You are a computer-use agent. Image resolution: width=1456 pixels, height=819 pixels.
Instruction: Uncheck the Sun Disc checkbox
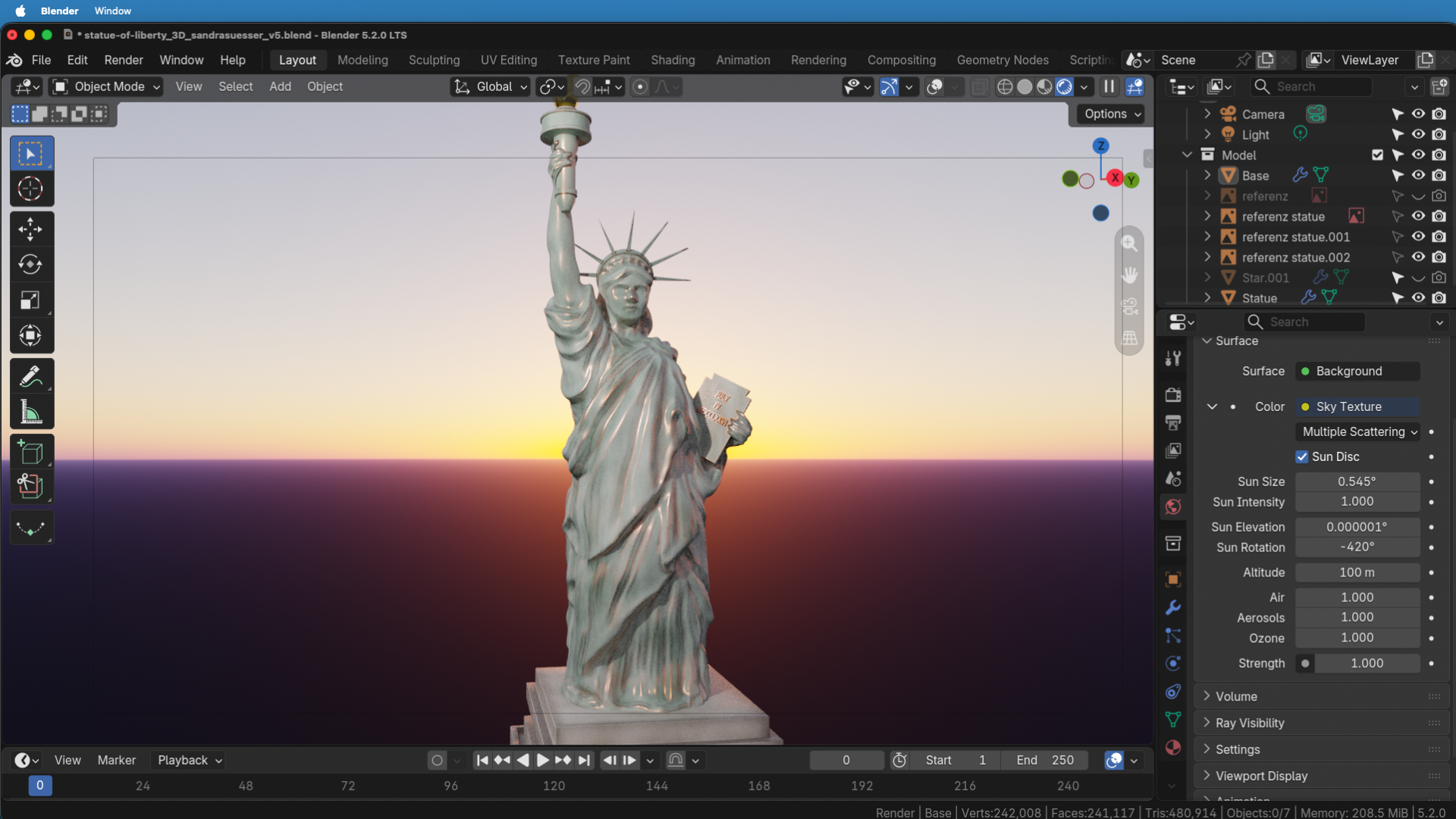(1302, 457)
